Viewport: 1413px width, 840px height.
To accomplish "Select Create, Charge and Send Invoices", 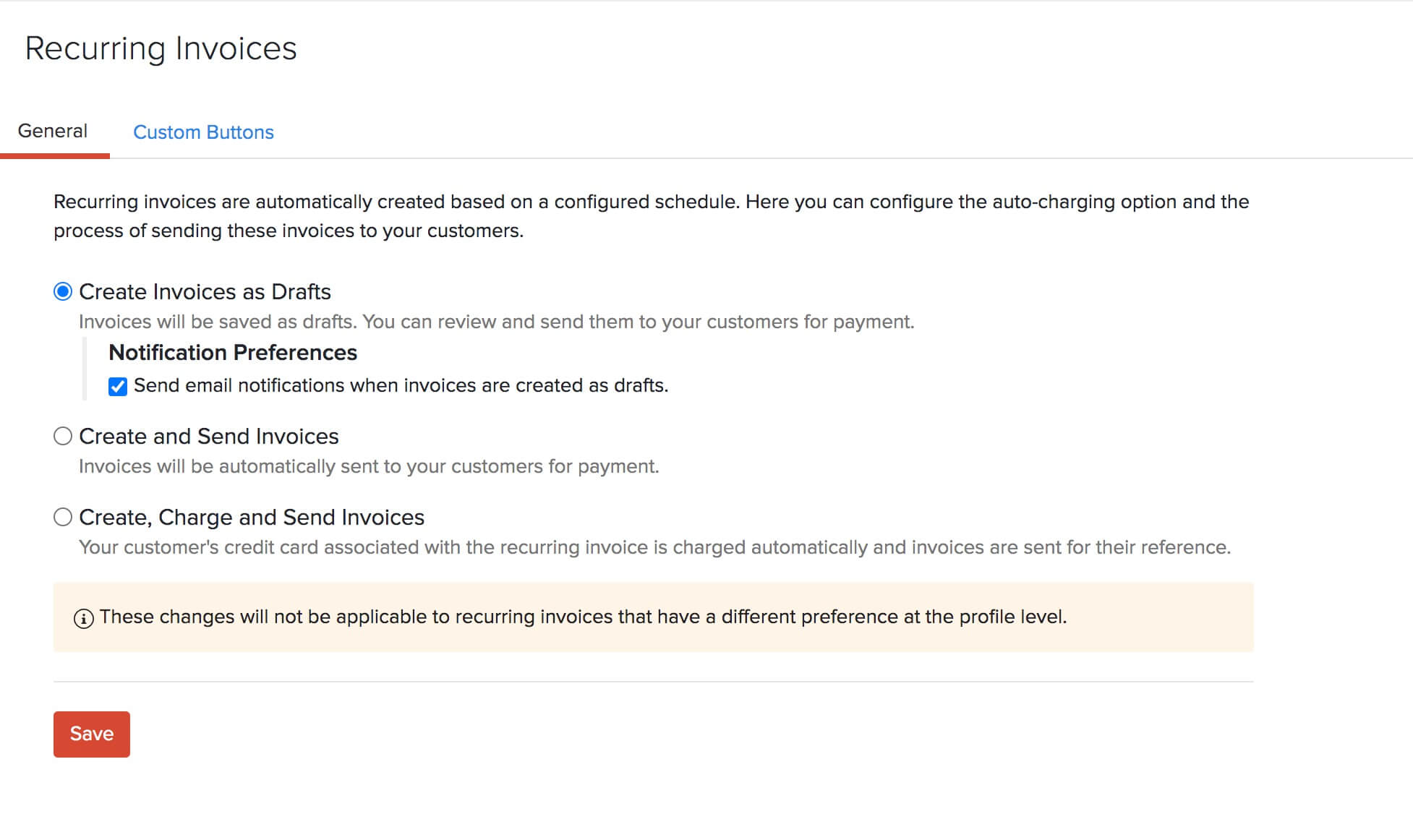I will click(x=63, y=516).
